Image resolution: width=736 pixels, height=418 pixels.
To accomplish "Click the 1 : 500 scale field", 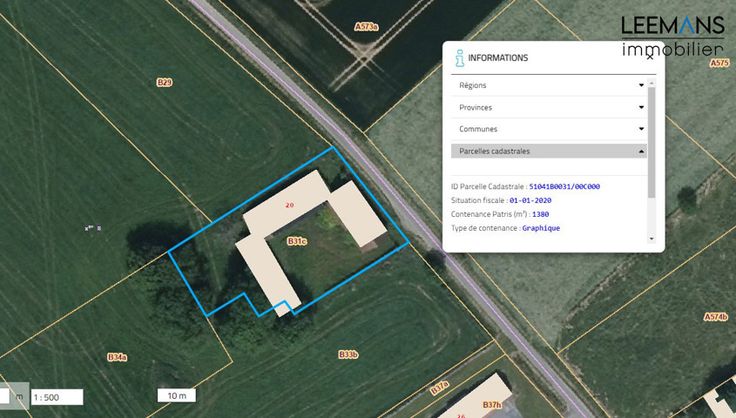I will click(x=57, y=397).
